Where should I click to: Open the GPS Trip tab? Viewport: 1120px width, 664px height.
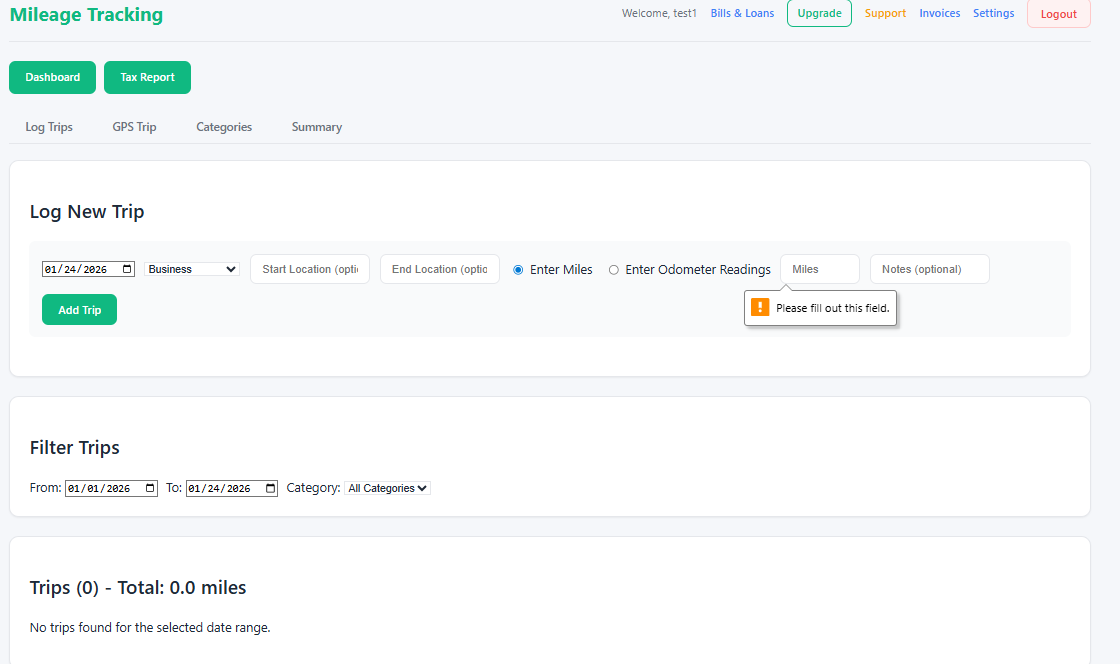[134, 127]
